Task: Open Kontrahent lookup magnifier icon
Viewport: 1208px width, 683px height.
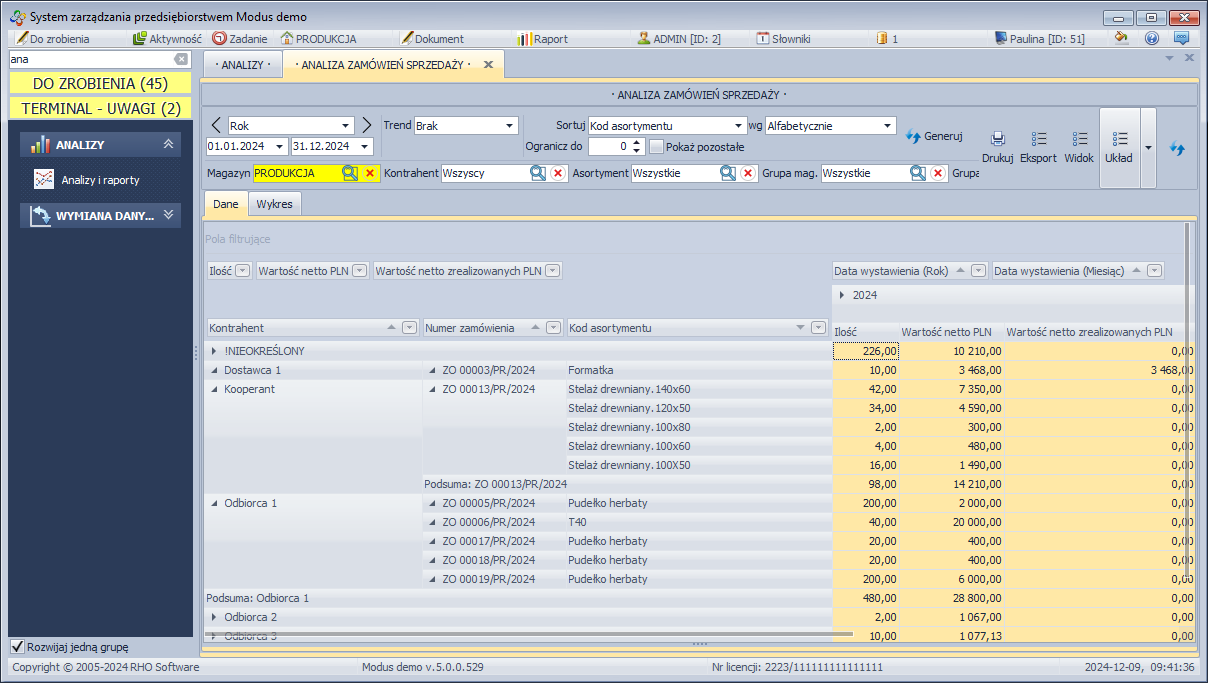Action: [x=537, y=173]
